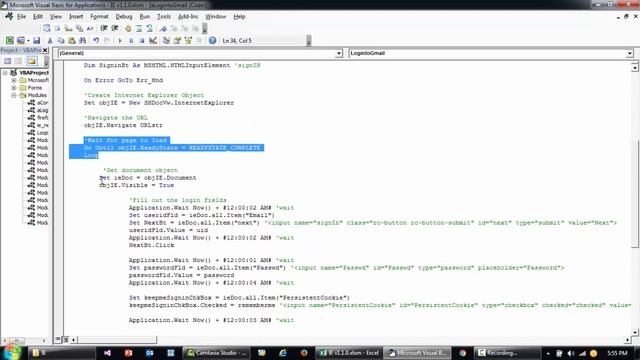Viewport: 640px width, 360px height.
Task: Open the Properties Window toolbar icon
Action: (x=177, y=40)
